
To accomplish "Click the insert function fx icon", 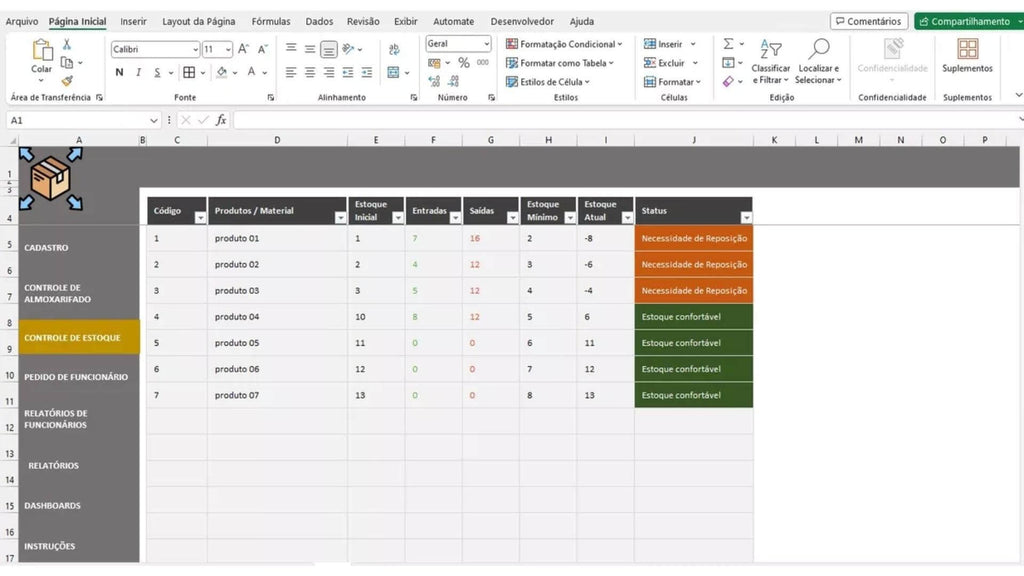I will (x=221, y=120).
